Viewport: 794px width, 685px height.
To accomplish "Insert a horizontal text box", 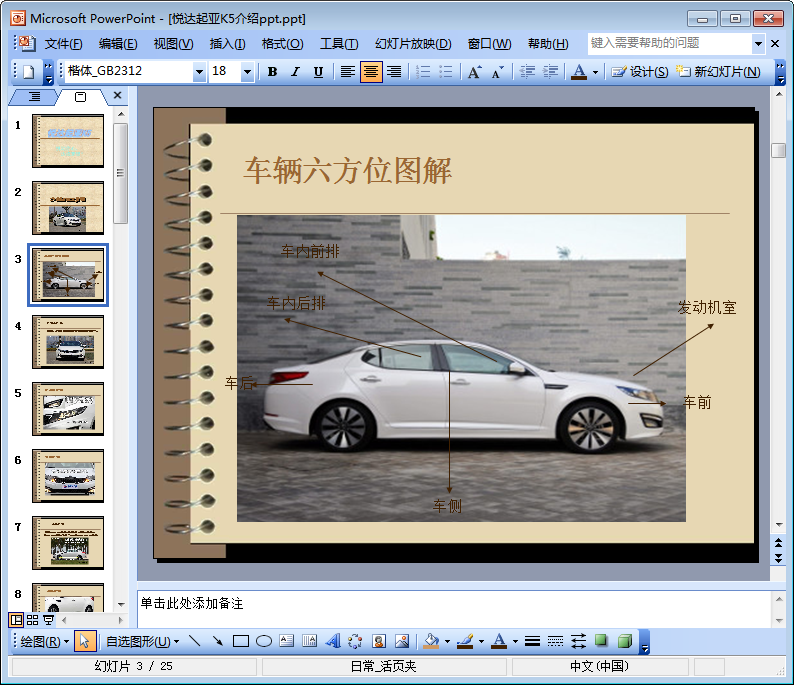I will (287, 641).
